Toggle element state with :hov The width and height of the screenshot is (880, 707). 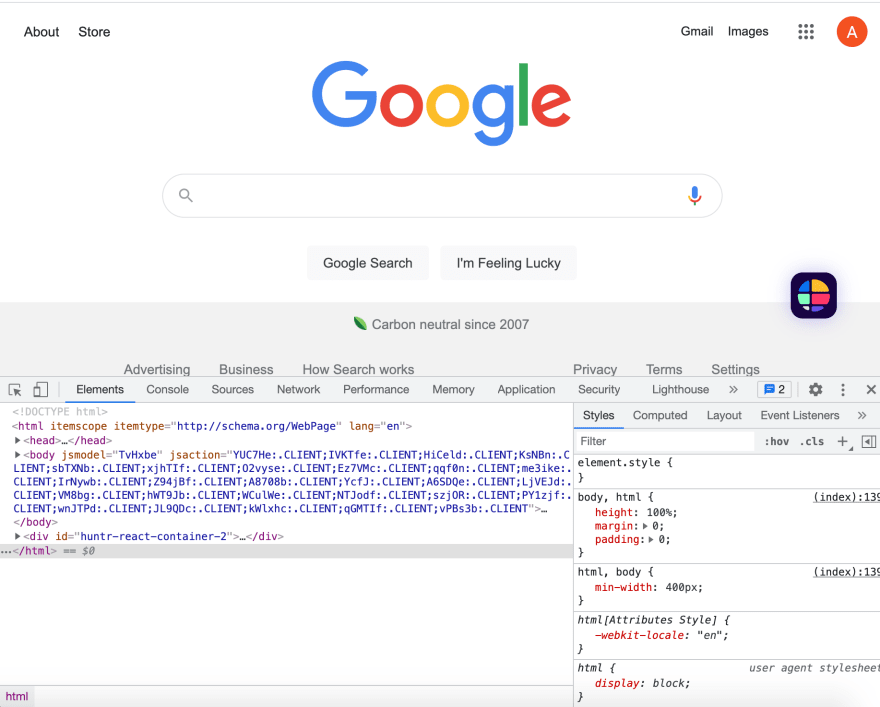(776, 442)
